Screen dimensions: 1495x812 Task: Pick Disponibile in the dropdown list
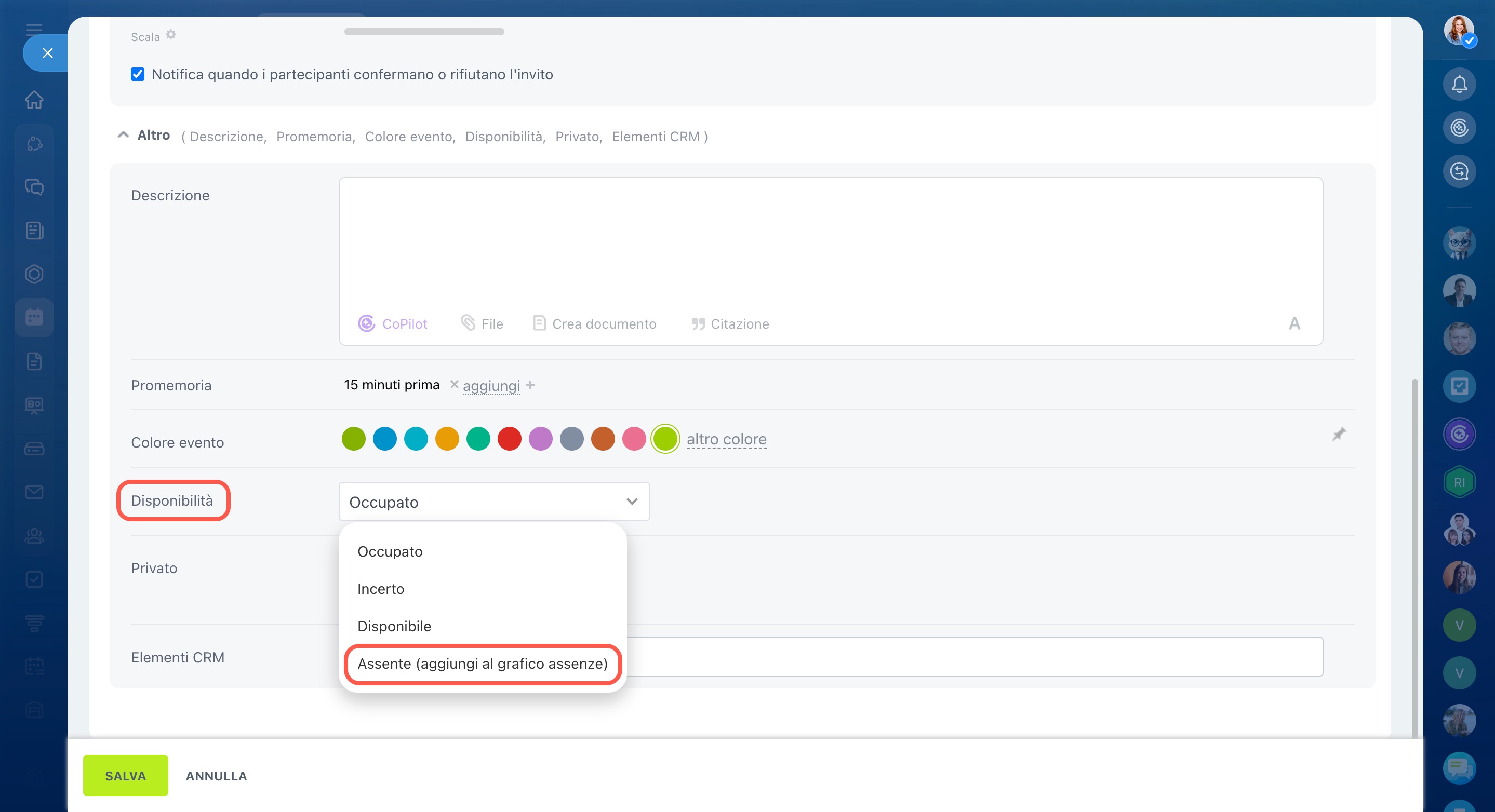[394, 627]
